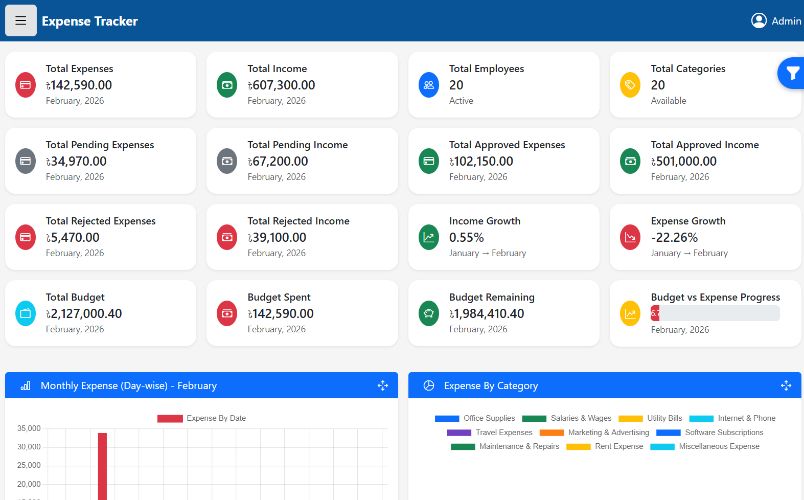Image resolution: width=804 pixels, height=500 pixels.
Task: Expand the Expense By Category panel
Action: pos(786,386)
